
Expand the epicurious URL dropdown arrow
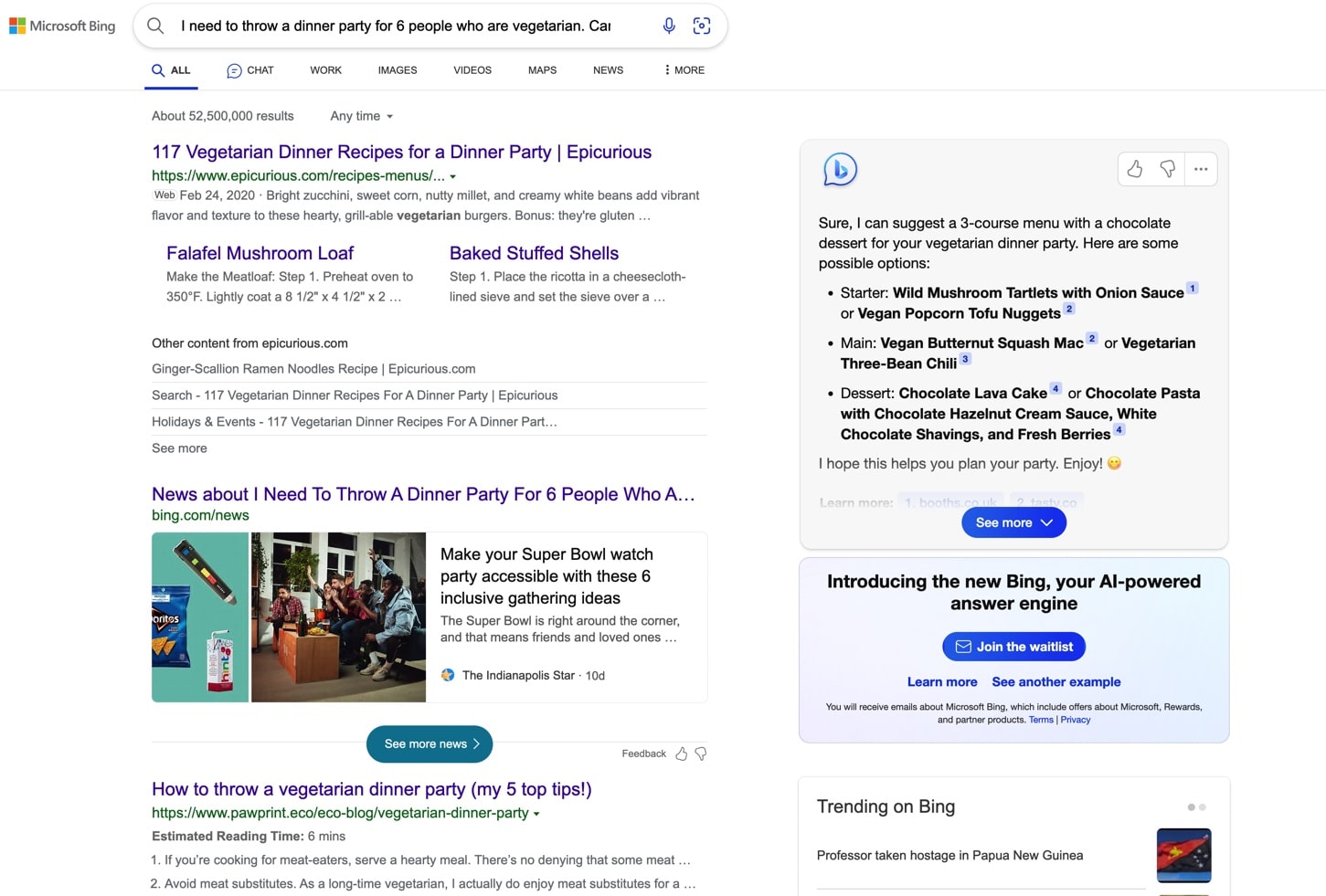(x=452, y=176)
